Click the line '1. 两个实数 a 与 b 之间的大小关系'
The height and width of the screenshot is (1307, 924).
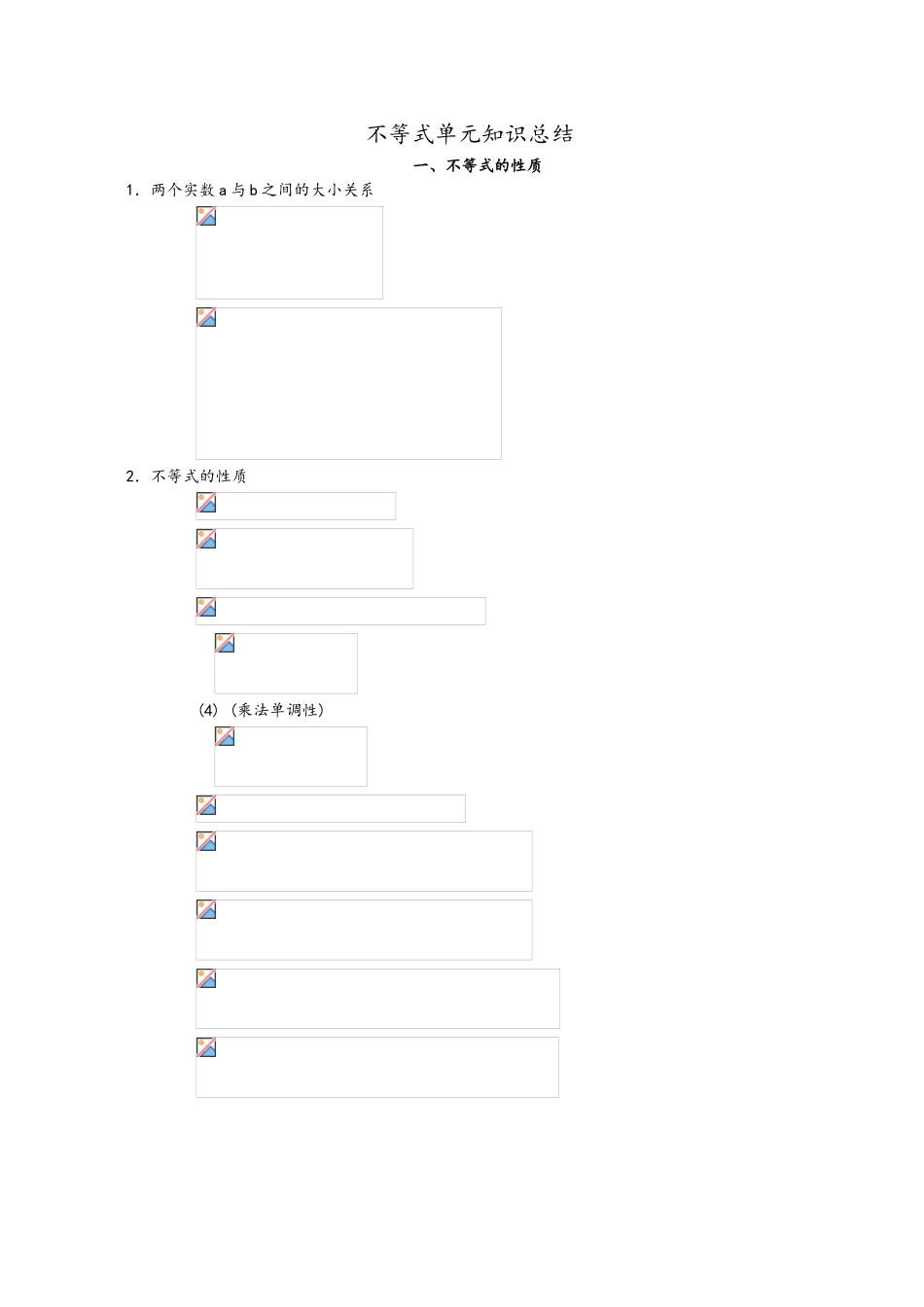(x=250, y=191)
